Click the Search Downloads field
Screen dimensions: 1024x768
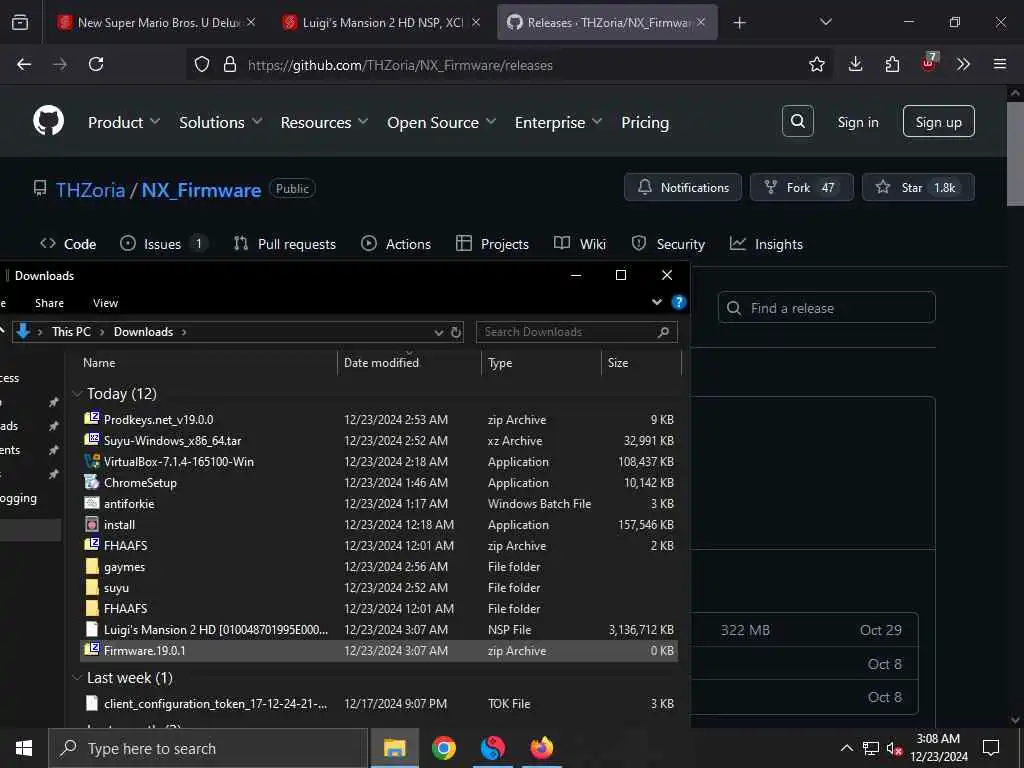(577, 332)
